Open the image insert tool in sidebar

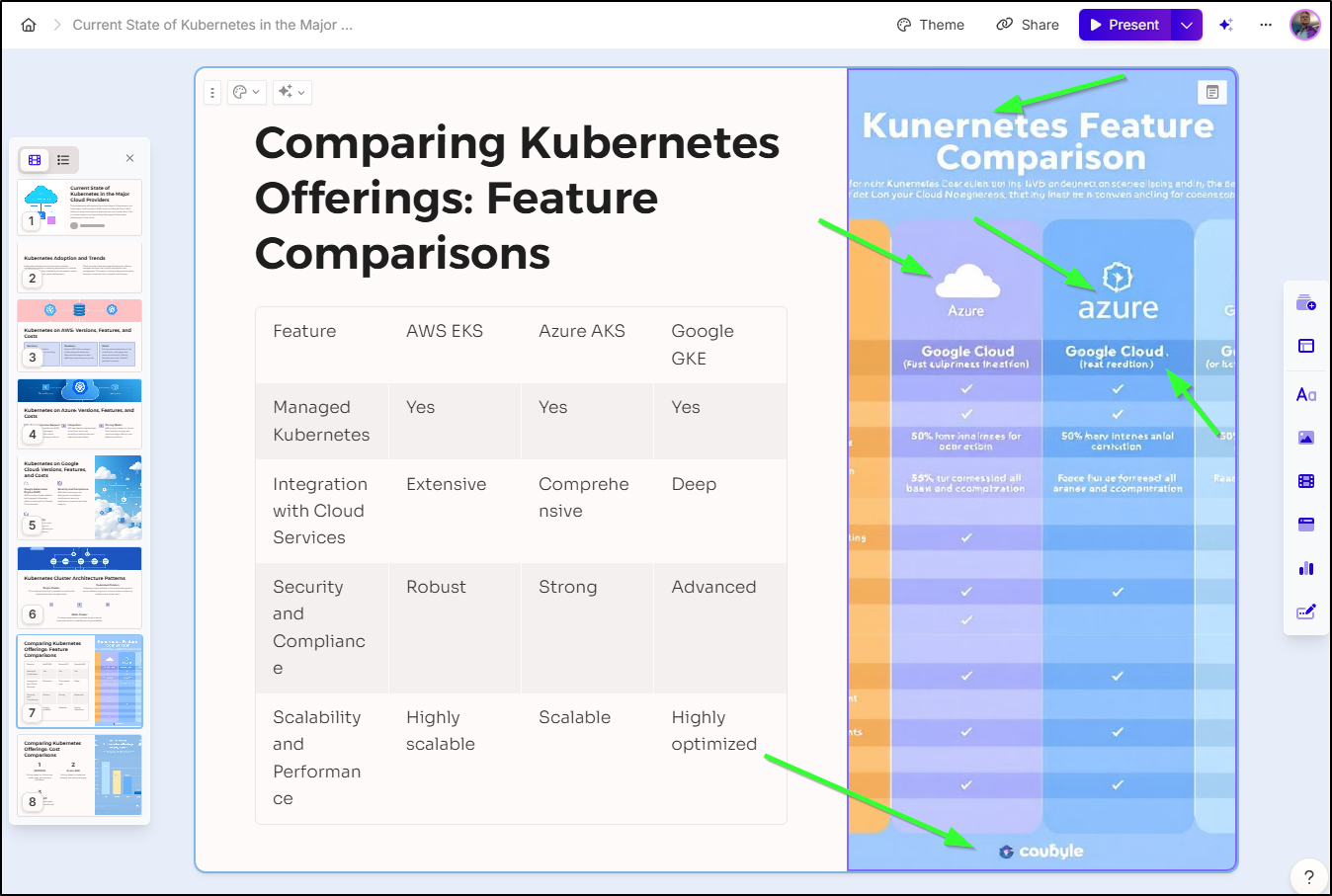pyautogui.click(x=1305, y=438)
